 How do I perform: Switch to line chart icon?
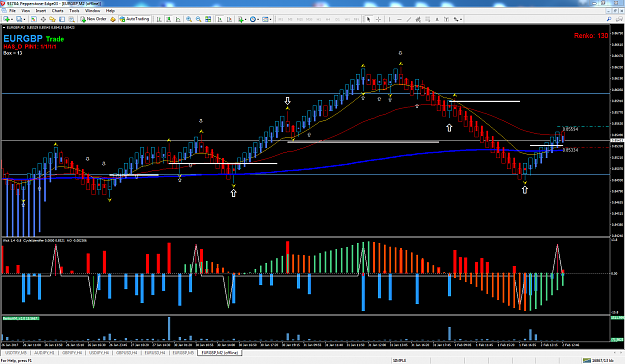click(178, 19)
